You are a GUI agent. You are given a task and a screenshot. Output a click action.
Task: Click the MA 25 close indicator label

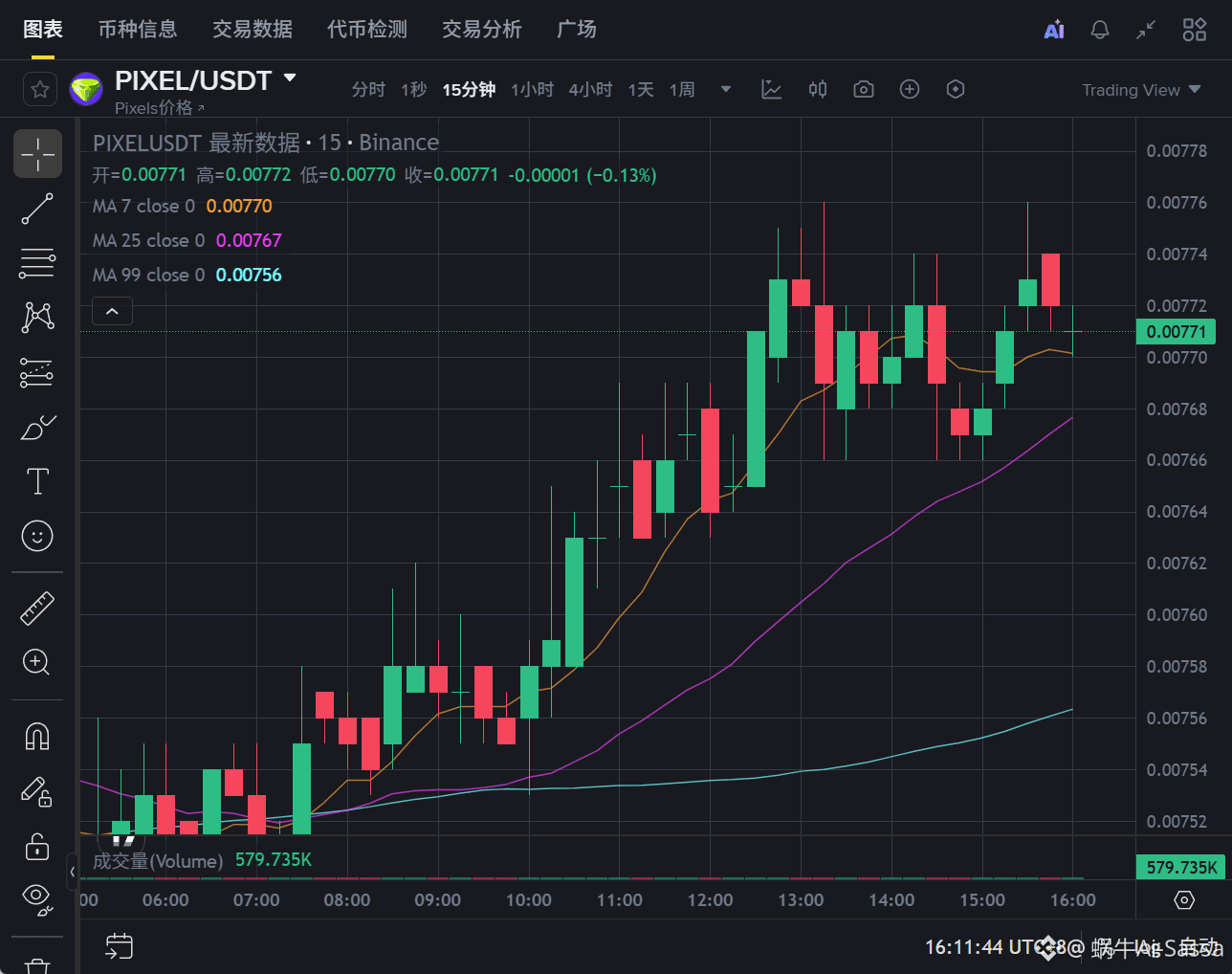coord(148,240)
